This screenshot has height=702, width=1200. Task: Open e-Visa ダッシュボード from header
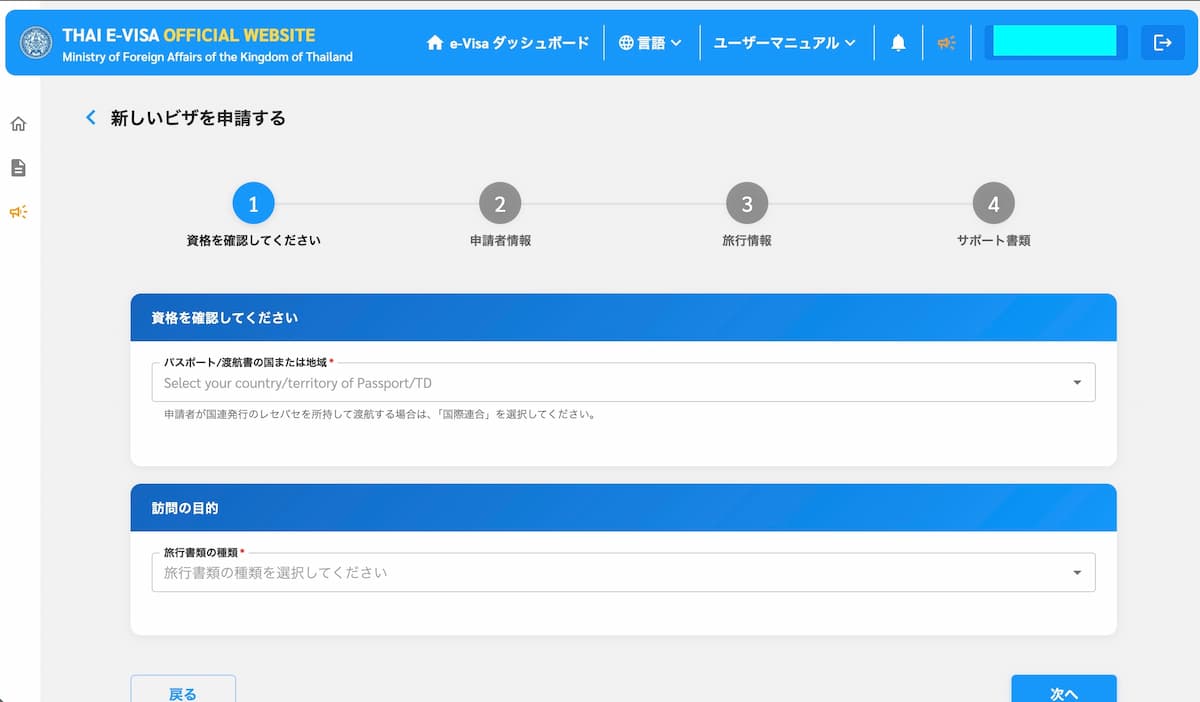click(x=507, y=43)
